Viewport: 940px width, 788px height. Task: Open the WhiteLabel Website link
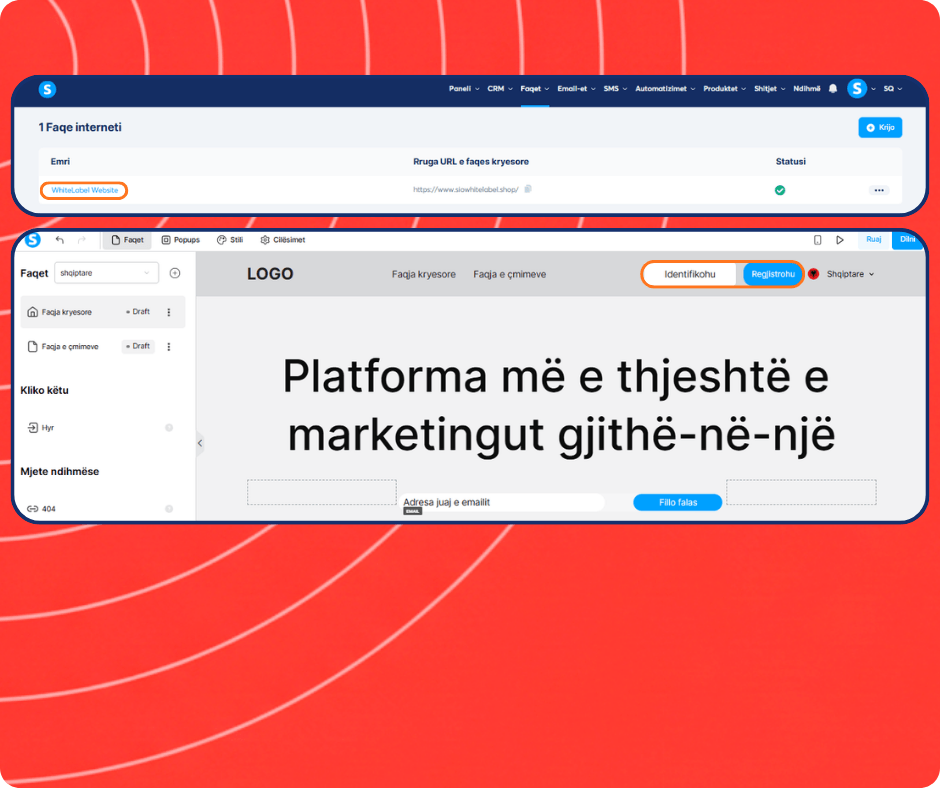[85, 190]
